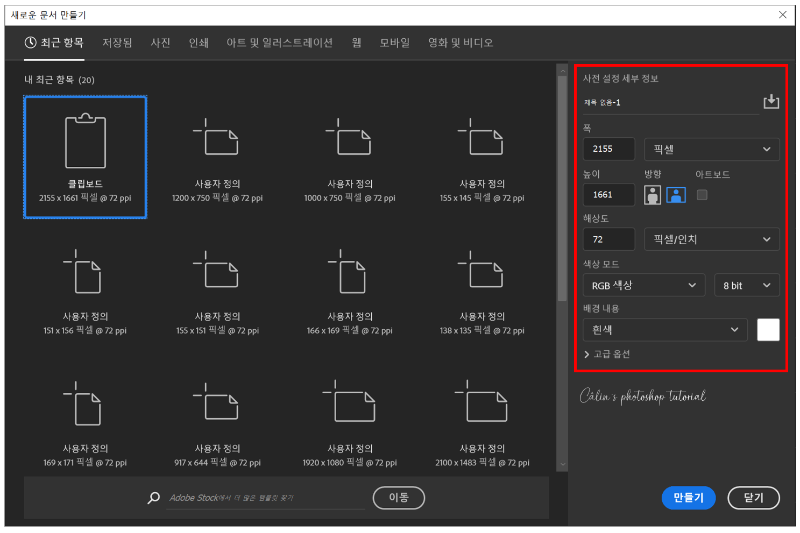
Task: Click the Adobe Stock template search field
Action: click(266, 498)
